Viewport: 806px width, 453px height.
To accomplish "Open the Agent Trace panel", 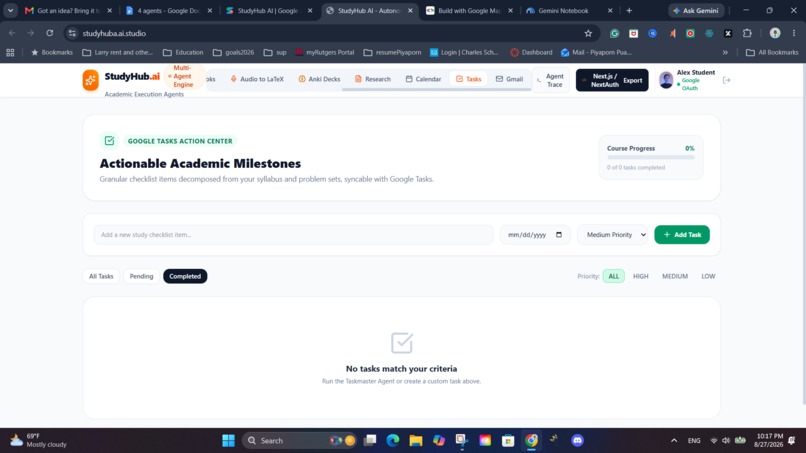I will (x=551, y=80).
